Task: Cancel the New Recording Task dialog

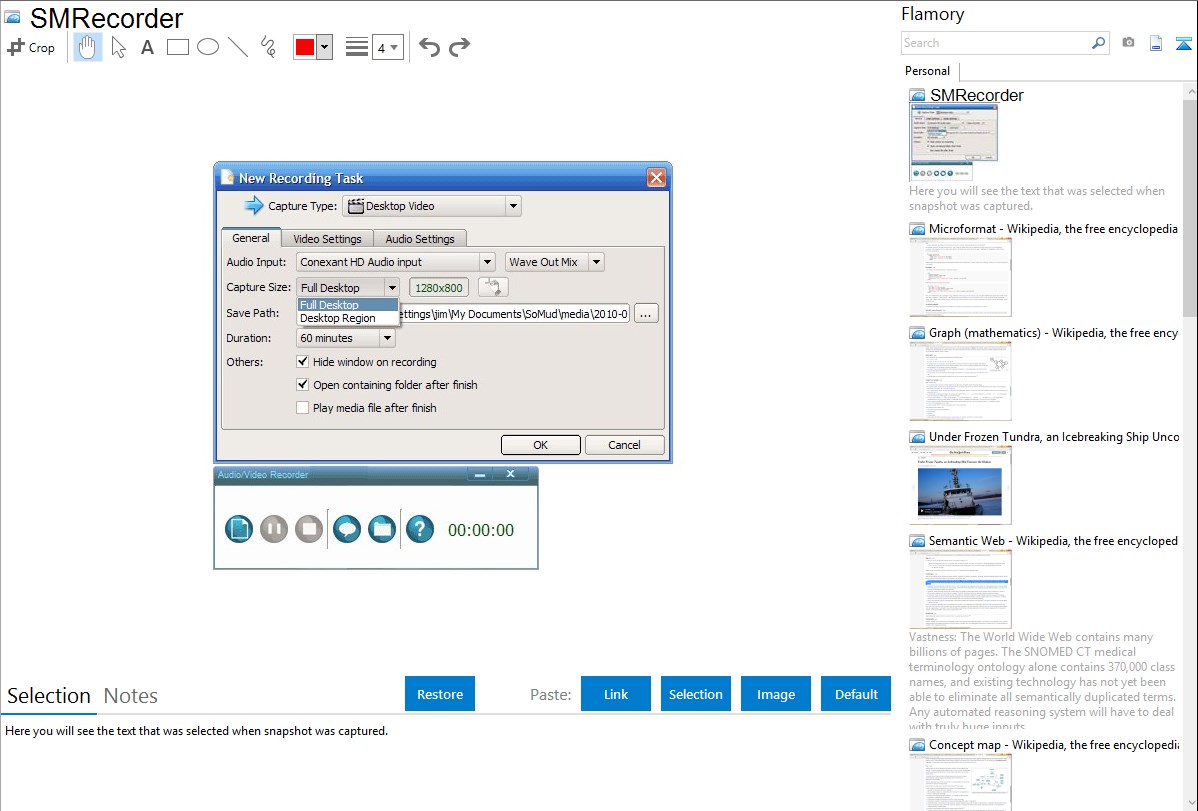Action: pos(624,445)
